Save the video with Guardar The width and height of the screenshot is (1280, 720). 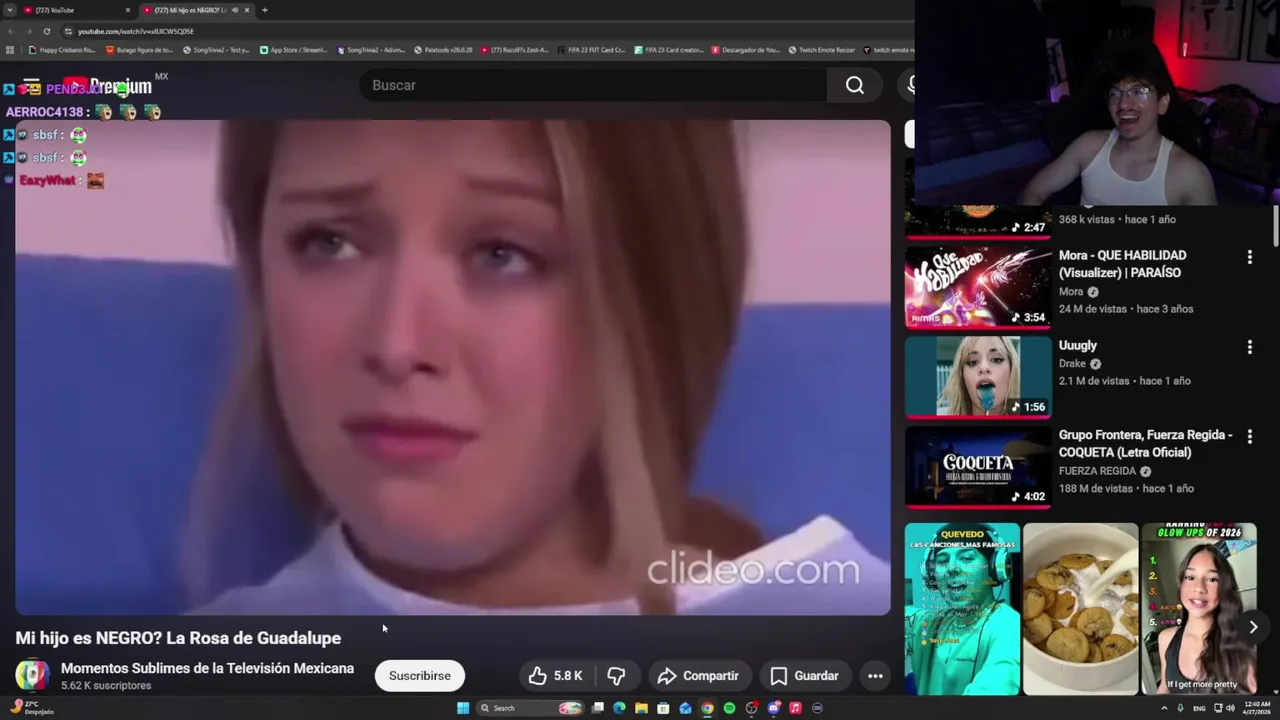pos(804,676)
